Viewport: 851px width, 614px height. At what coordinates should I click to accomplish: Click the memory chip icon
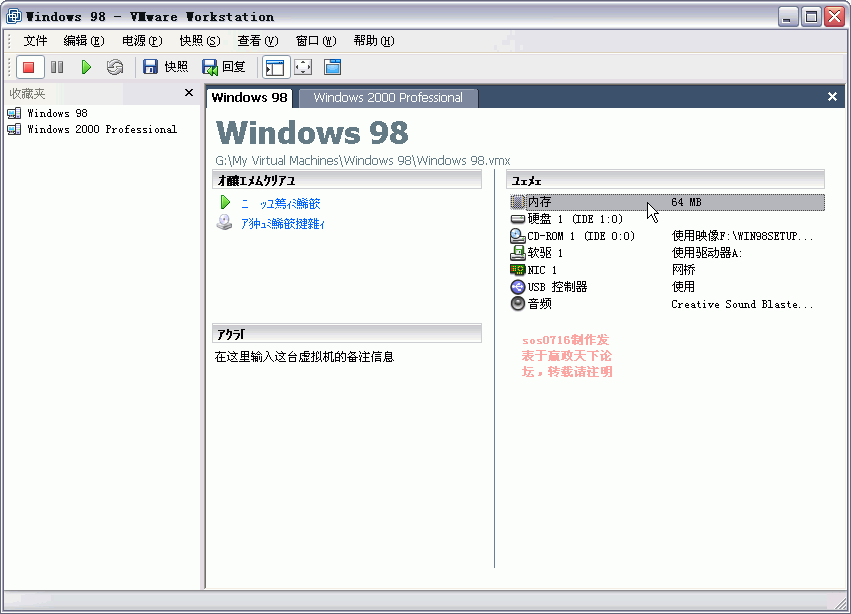click(518, 202)
